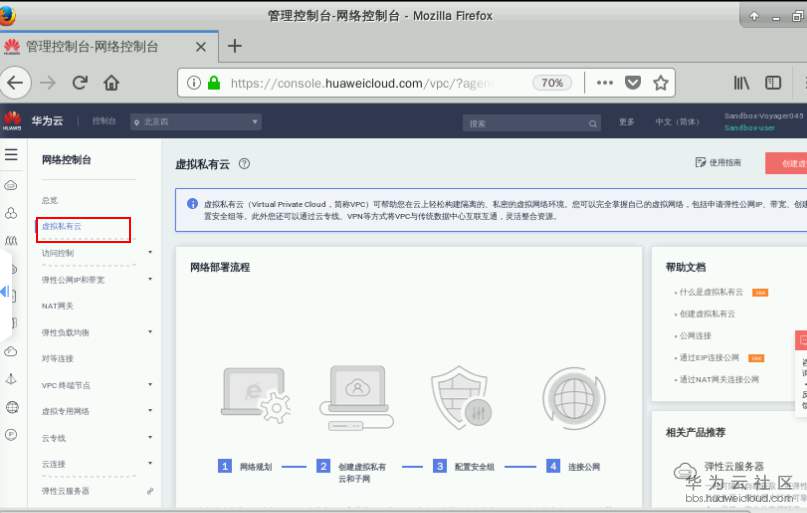Open help doc 什么是虚拟私有云
Viewport: 807px width, 513px height.
[x=711, y=292]
